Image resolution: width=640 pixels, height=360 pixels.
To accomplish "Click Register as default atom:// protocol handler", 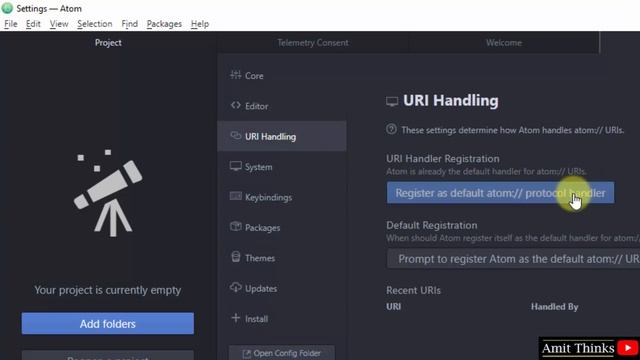I will (x=500, y=193).
